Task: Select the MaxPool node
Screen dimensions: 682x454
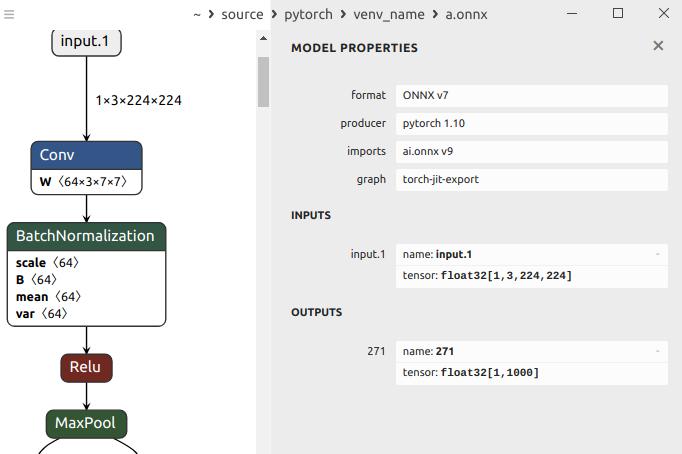Action: point(86,423)
